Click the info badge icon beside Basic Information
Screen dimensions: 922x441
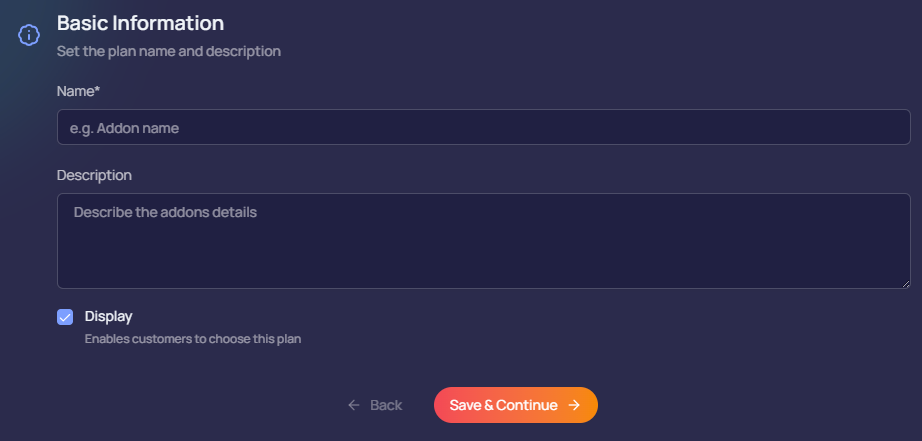click(x=29, y=34)
